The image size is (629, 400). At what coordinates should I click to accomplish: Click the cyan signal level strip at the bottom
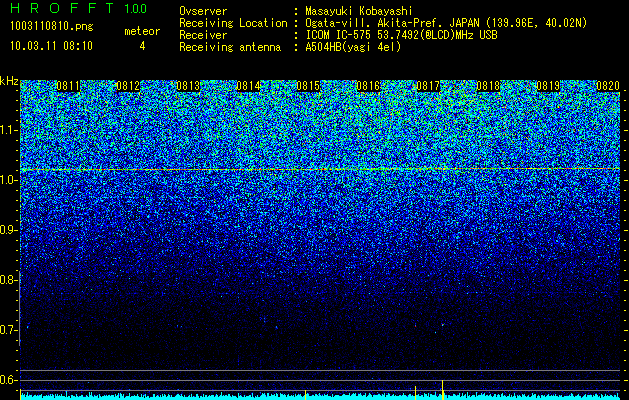click(x=320, y=397)
